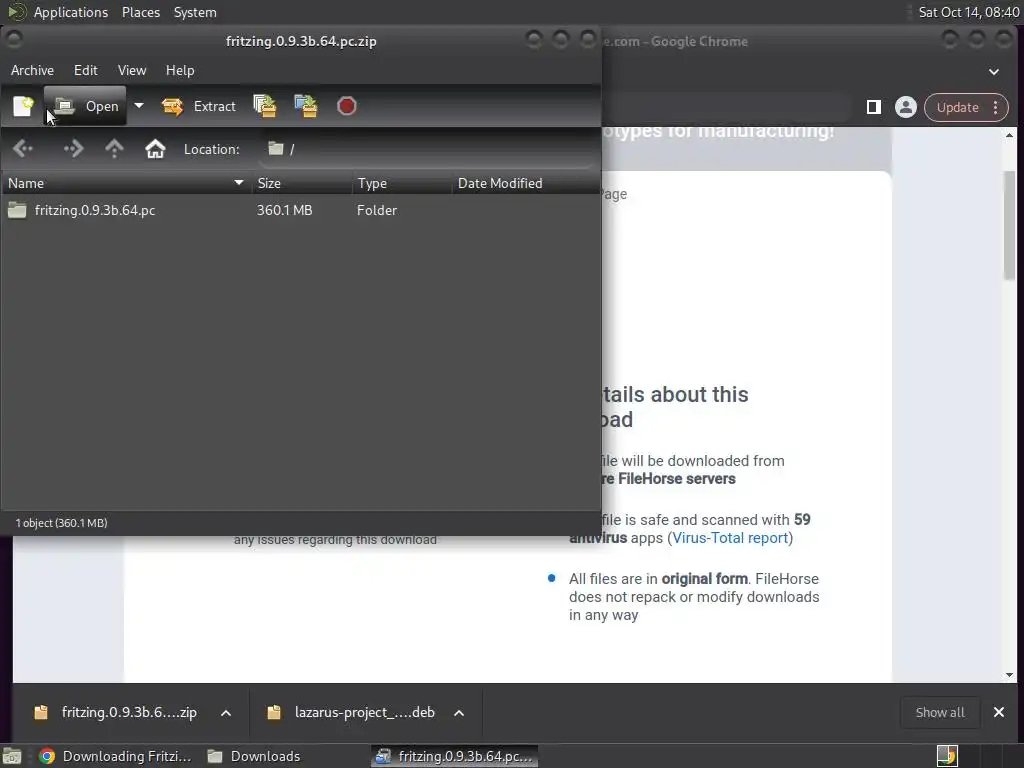This screenshot has height=768, width=1024.
Task: Click the folder icon of fritzing.0.9.3b.64.pc
Action: [x=17, y=210]
